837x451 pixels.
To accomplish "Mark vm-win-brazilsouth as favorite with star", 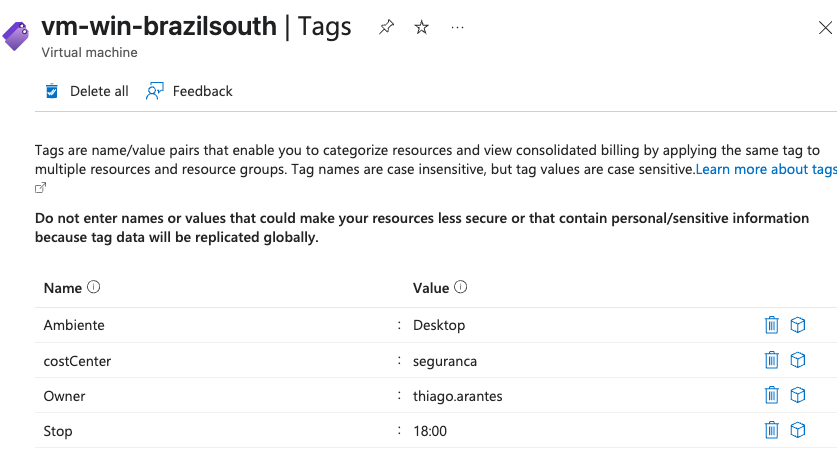I will (x=422, y=27).
